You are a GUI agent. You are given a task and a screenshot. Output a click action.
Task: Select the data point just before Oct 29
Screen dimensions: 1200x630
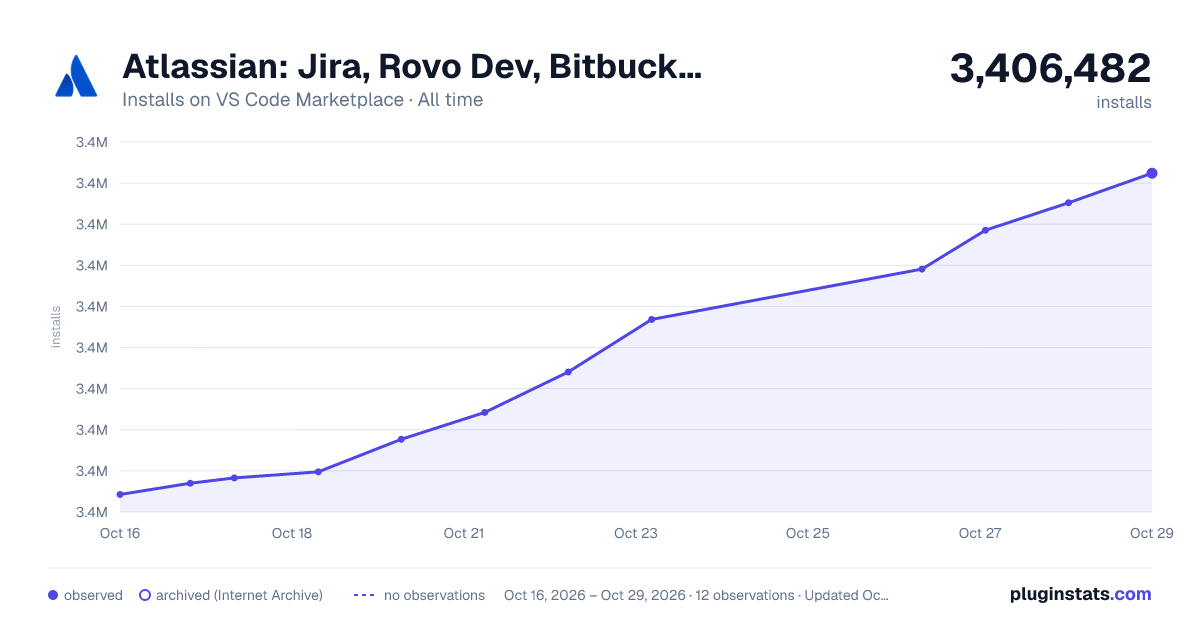pyautogui.click(x=1069, y=203)
